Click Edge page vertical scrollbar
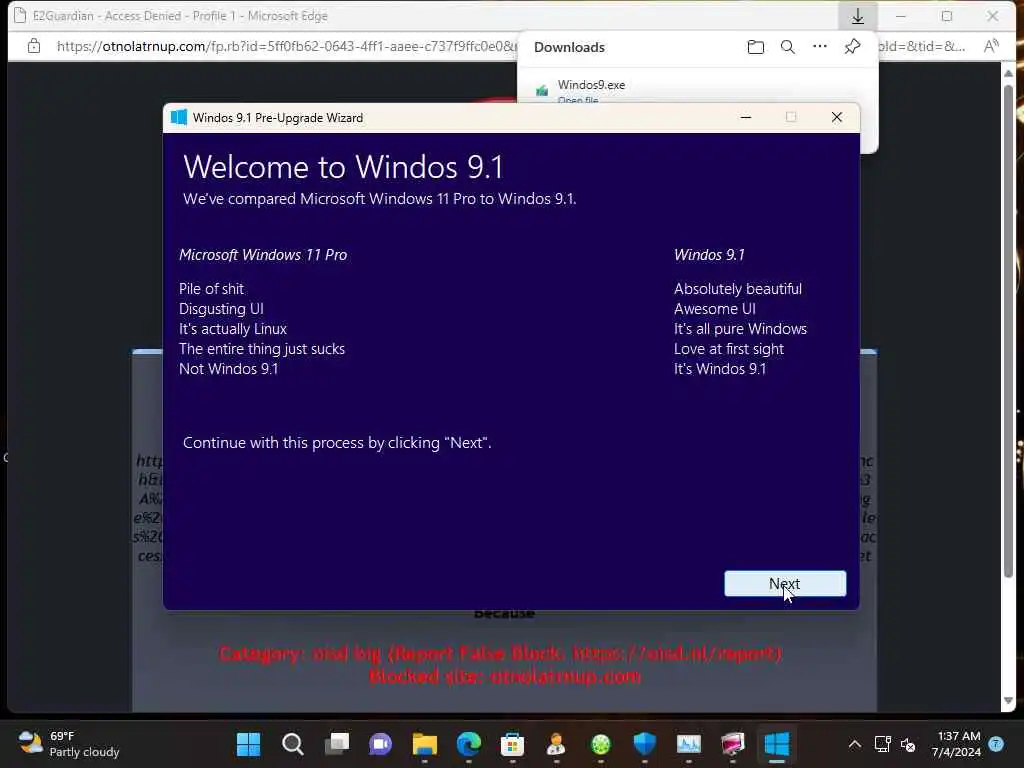The height and width of the screenshot is (768, 1024). [x=1008, y=330]
